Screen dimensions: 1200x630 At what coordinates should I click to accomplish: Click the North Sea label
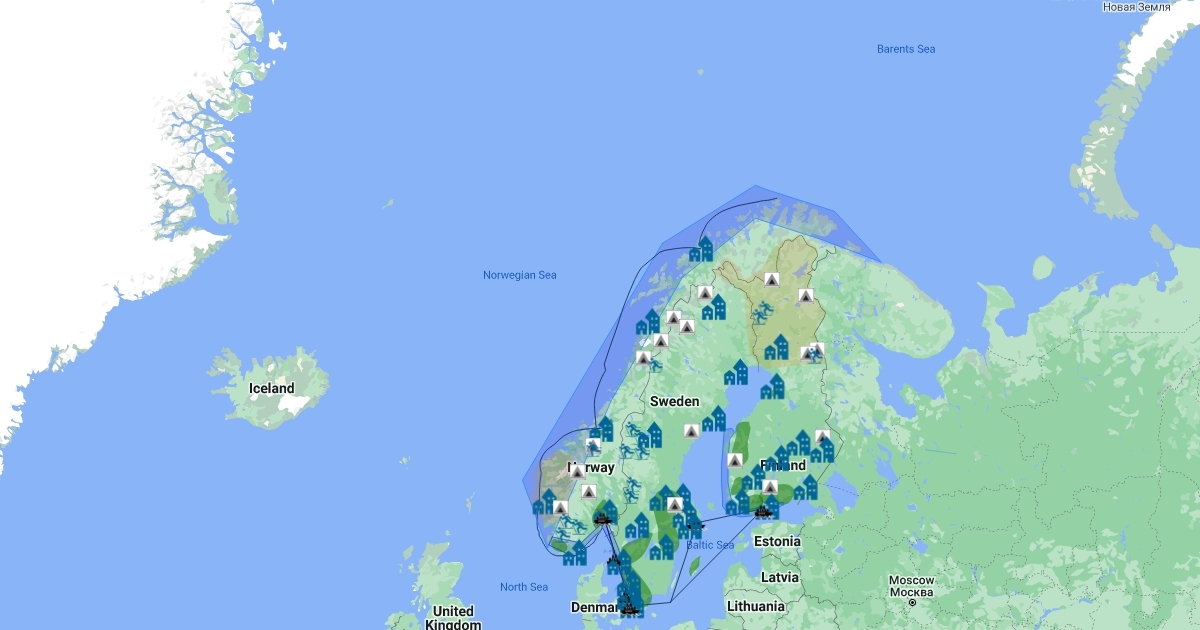pyautogui.click(x=524, y=587)
